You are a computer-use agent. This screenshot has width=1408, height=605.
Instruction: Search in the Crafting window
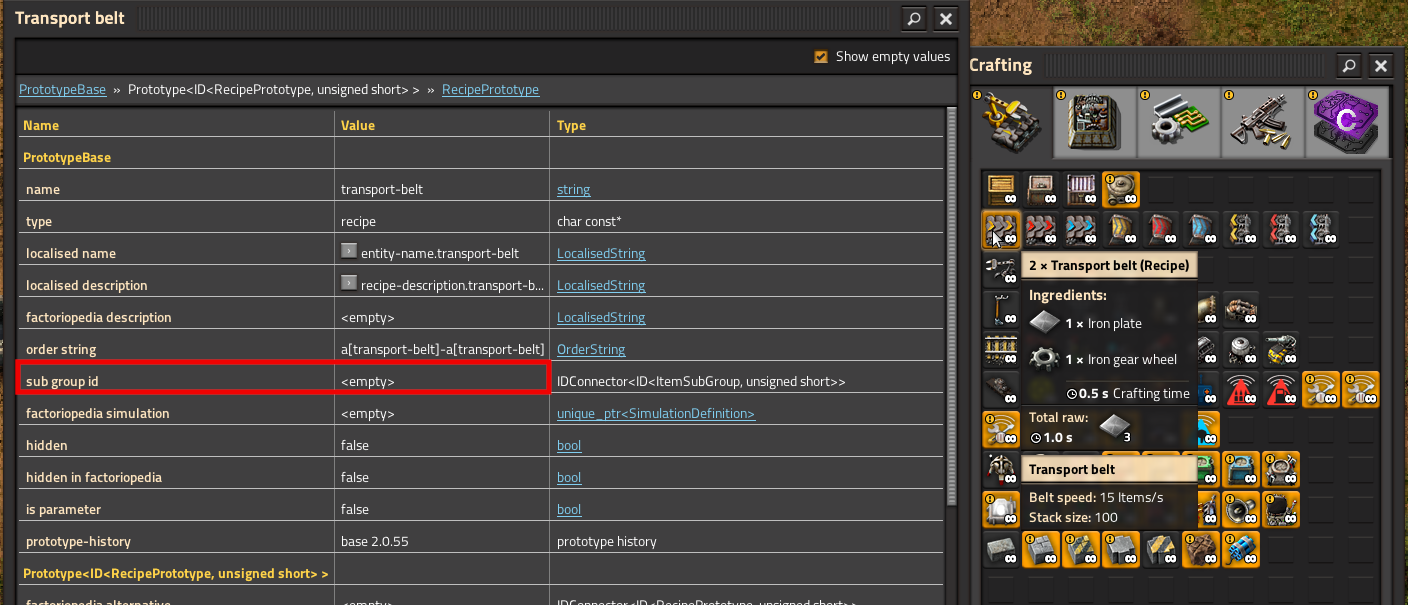[x=1349, y=66]
